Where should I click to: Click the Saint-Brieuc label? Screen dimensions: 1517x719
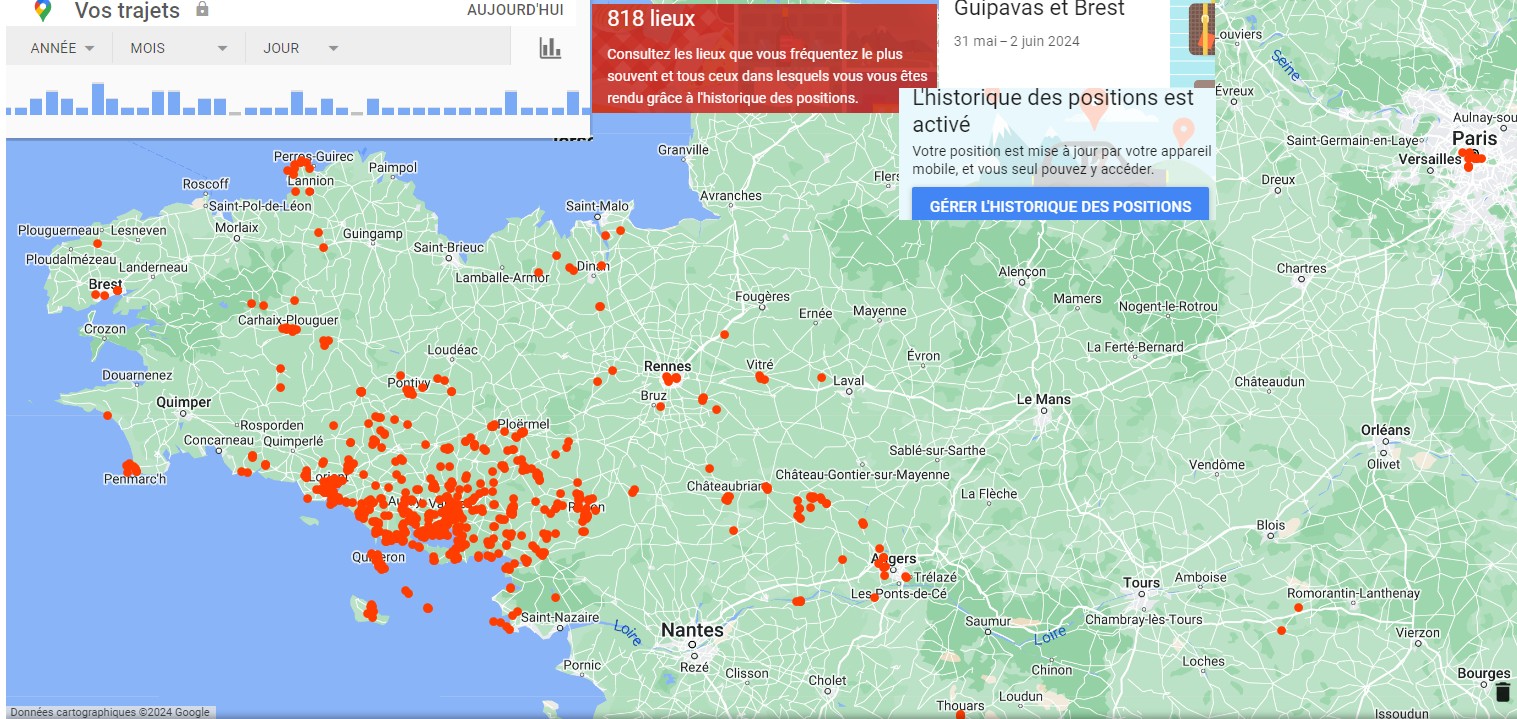[448, 247]
